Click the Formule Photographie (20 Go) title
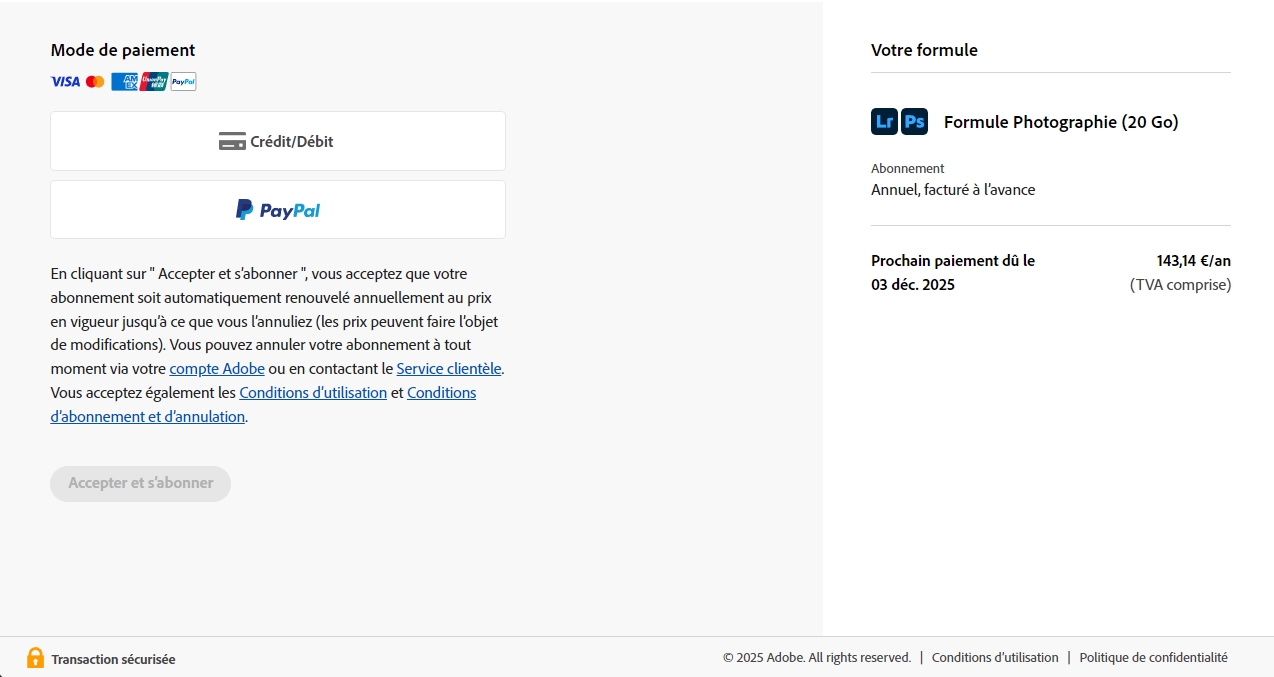 coord(1061,123)
